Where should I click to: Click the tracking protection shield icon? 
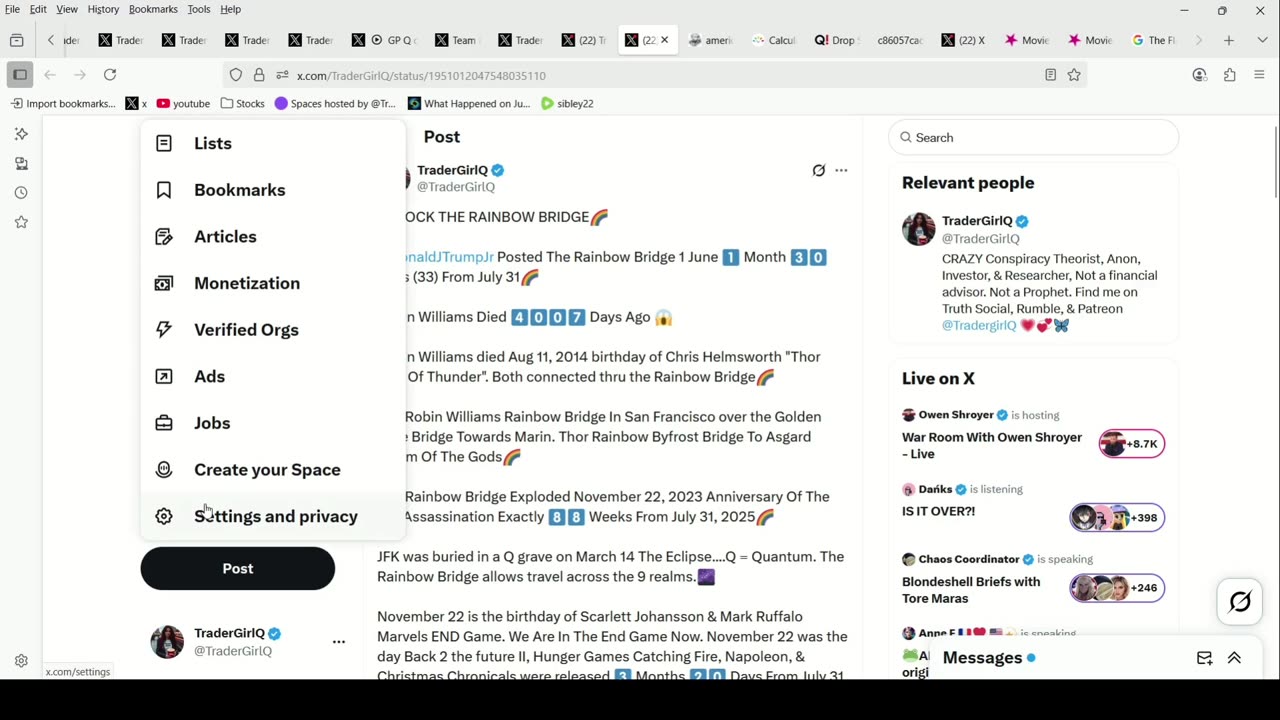[x=236, y=75]
